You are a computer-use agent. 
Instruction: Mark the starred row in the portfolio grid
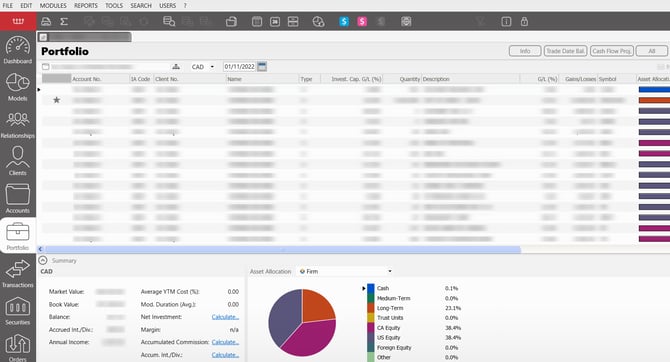tap(56, 100)
